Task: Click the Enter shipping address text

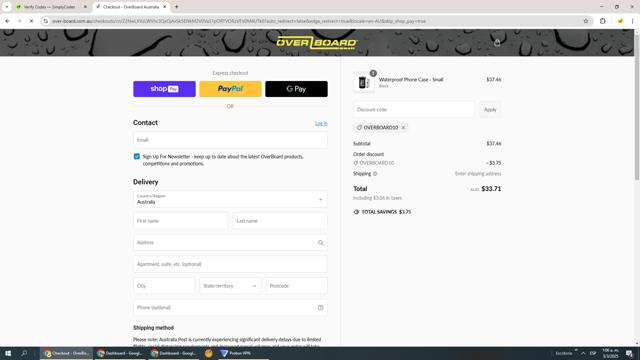Action: pos(478,173)
